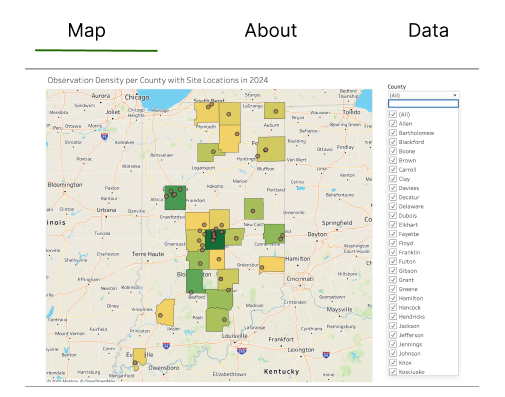The height and width of the screenshot is (397, 505).
Task: Deselect the Gibson county checkbox
Action: [x=393, y=271]
